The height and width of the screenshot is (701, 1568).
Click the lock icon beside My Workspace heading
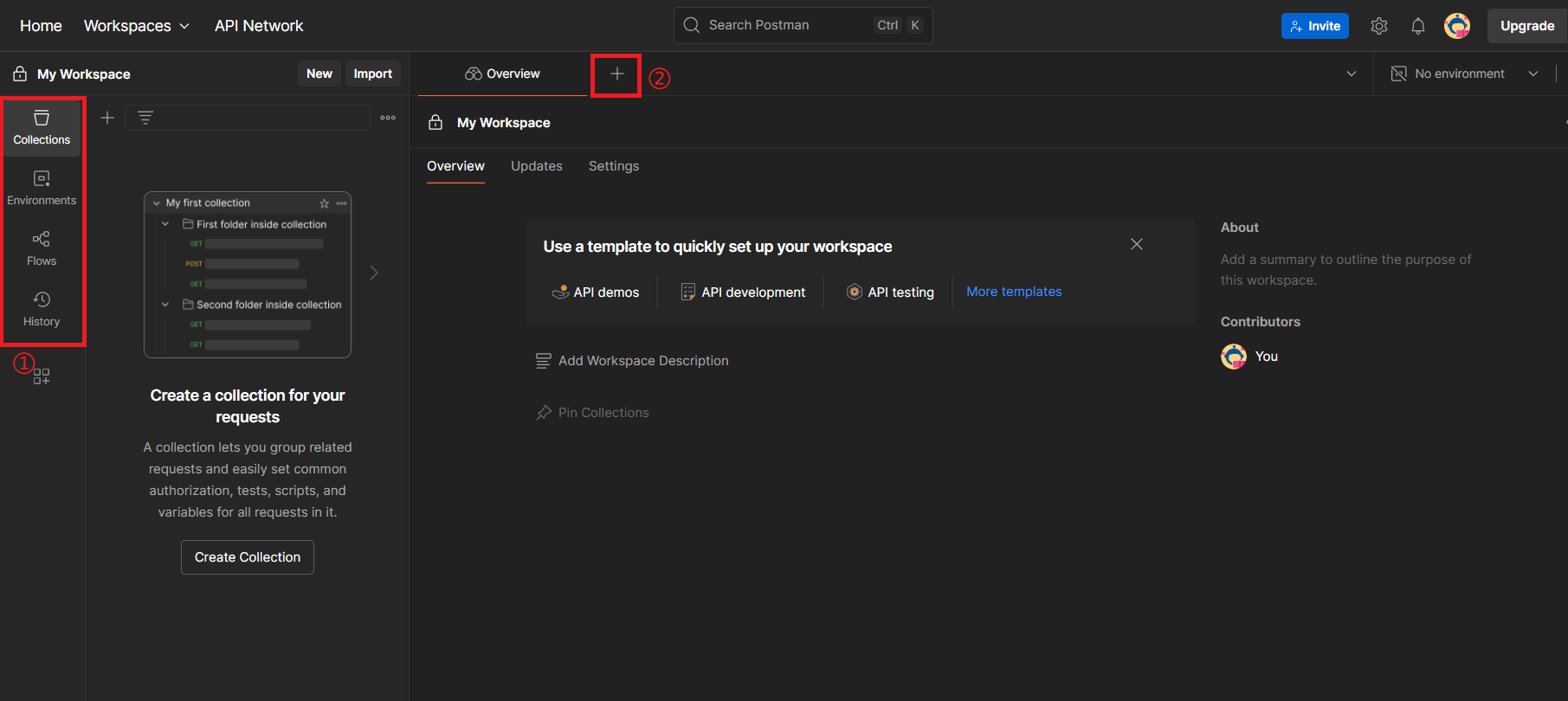pos(436,122)
